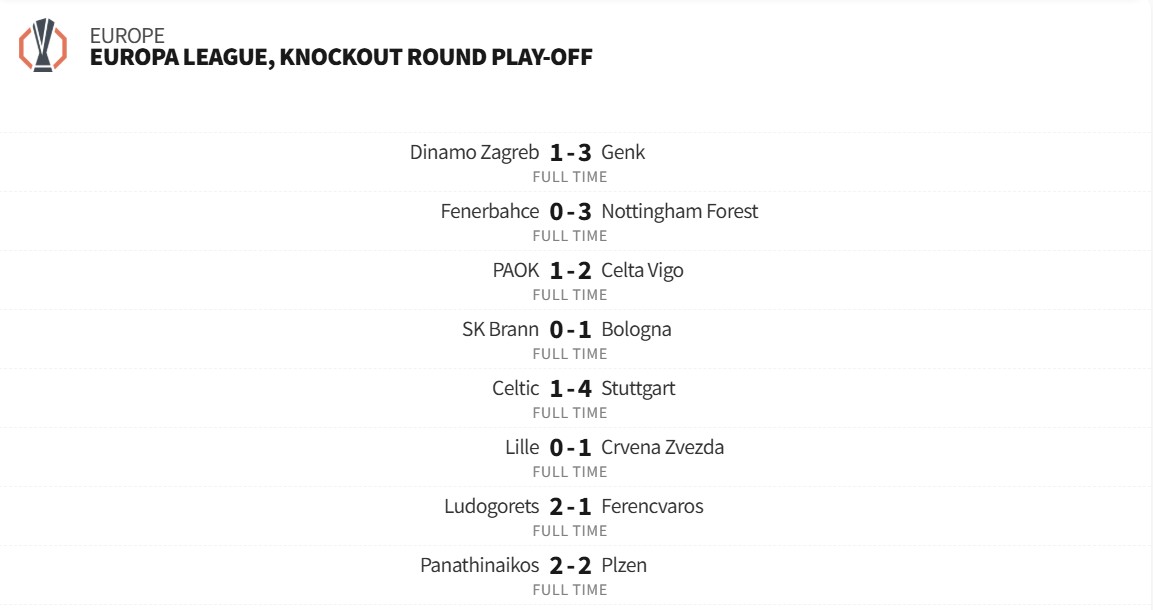Click the Europe country label

(x=127, y=36)
